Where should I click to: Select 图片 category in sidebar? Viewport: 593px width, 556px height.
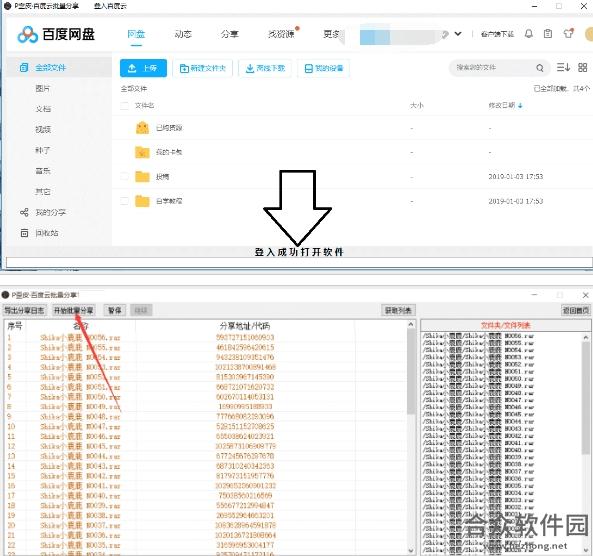point(43,89)
